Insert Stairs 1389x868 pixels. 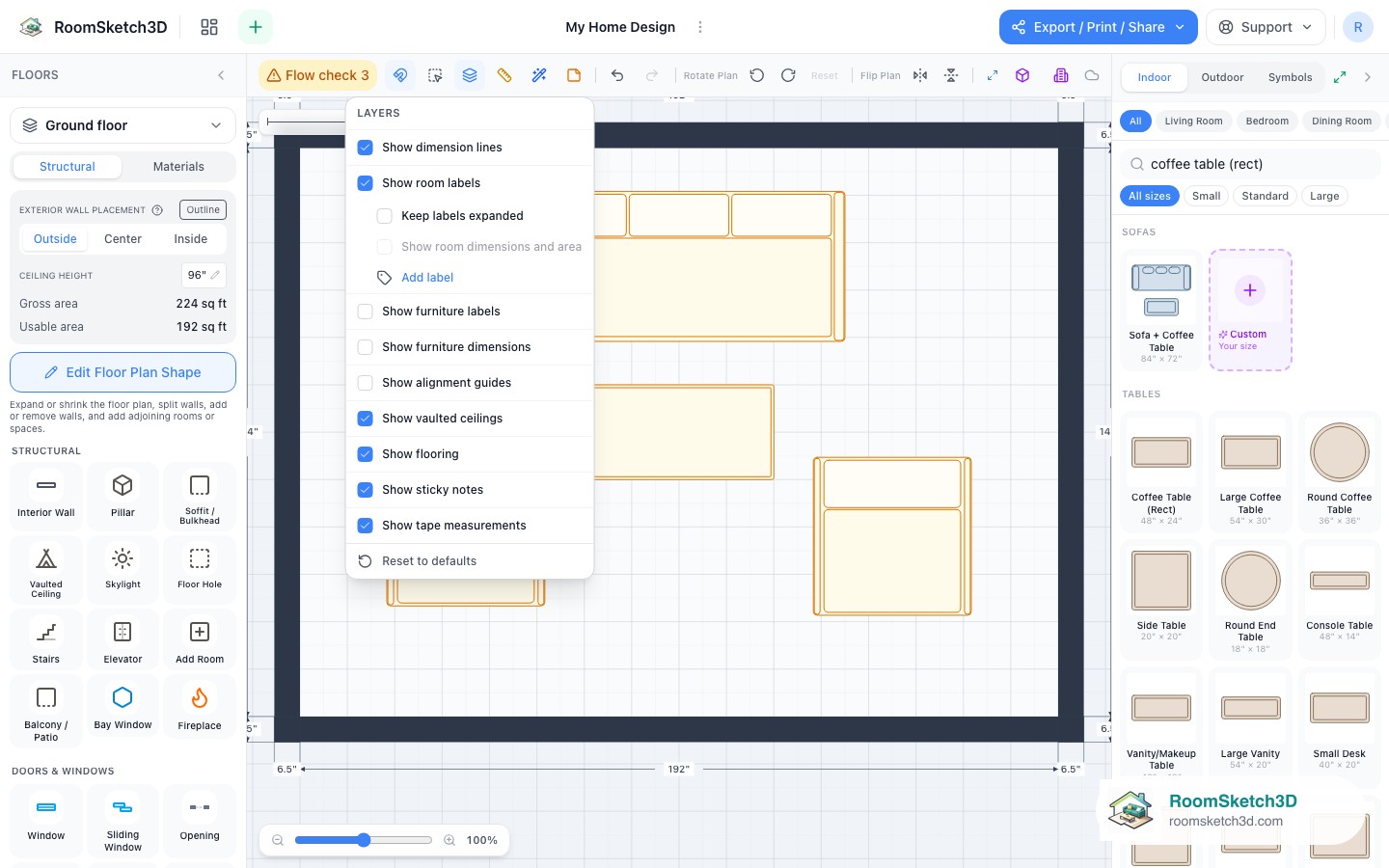coord(45,640)
